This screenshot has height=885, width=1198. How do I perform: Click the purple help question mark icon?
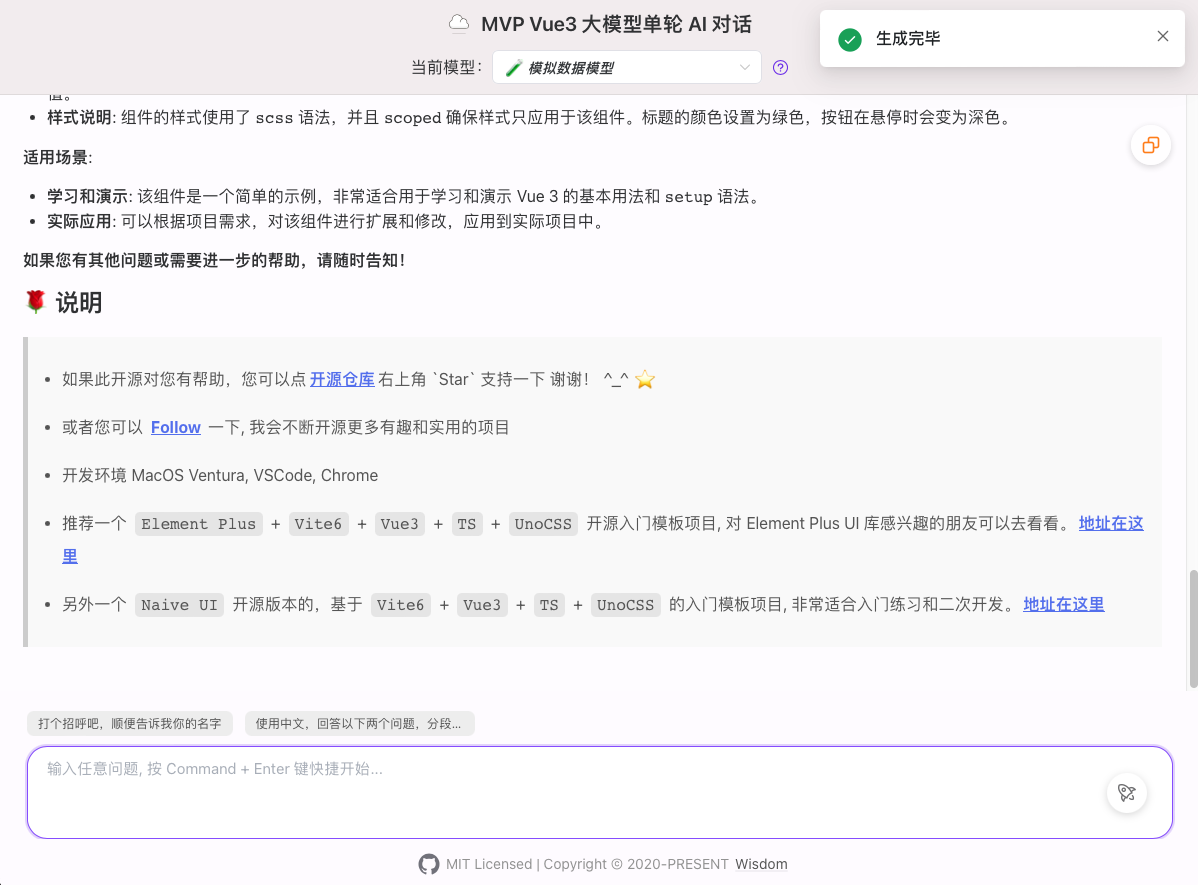(781, 68)
